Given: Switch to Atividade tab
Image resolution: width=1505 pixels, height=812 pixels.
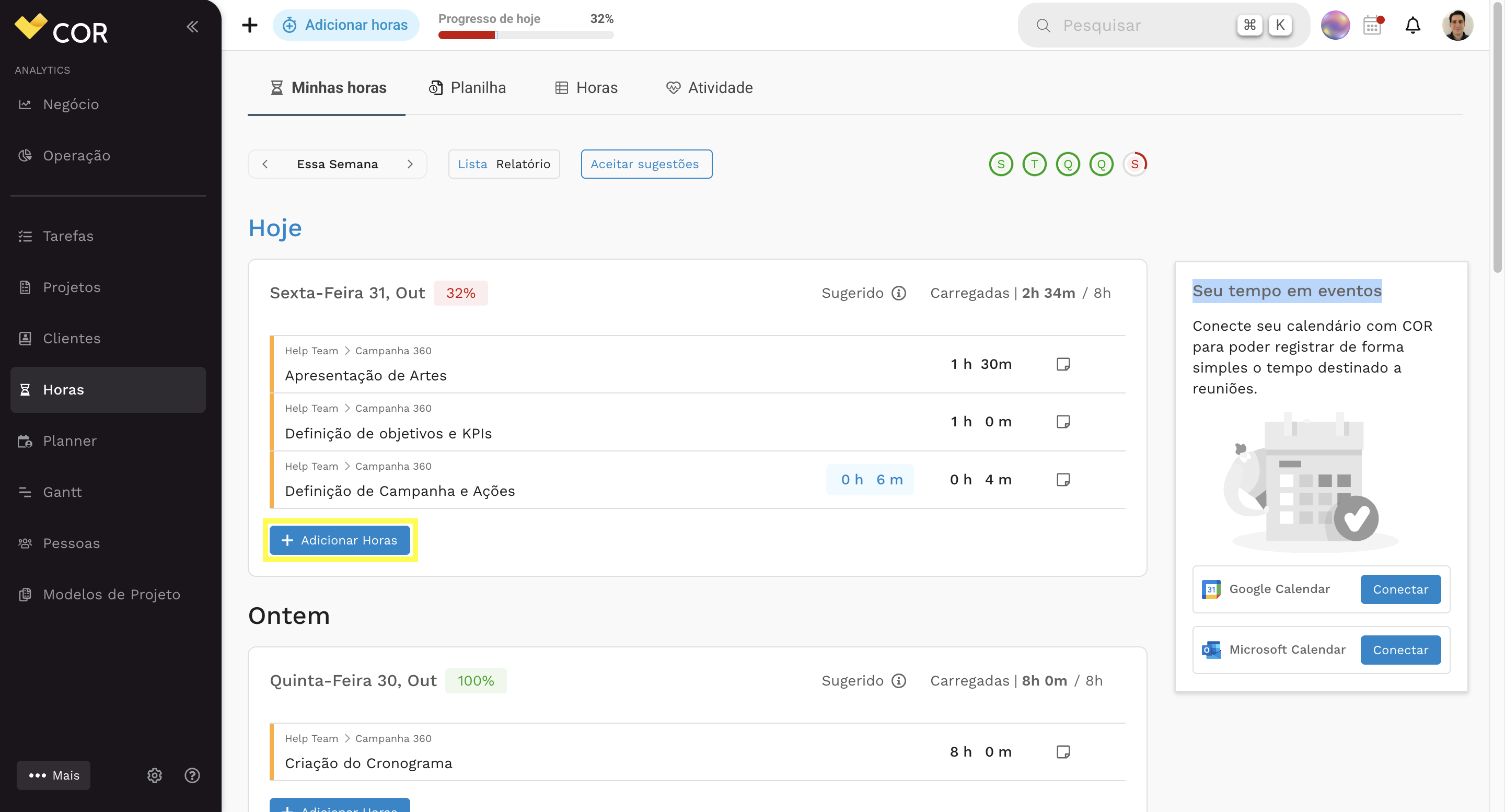Looking at the screenshot, I should (709, 88).
